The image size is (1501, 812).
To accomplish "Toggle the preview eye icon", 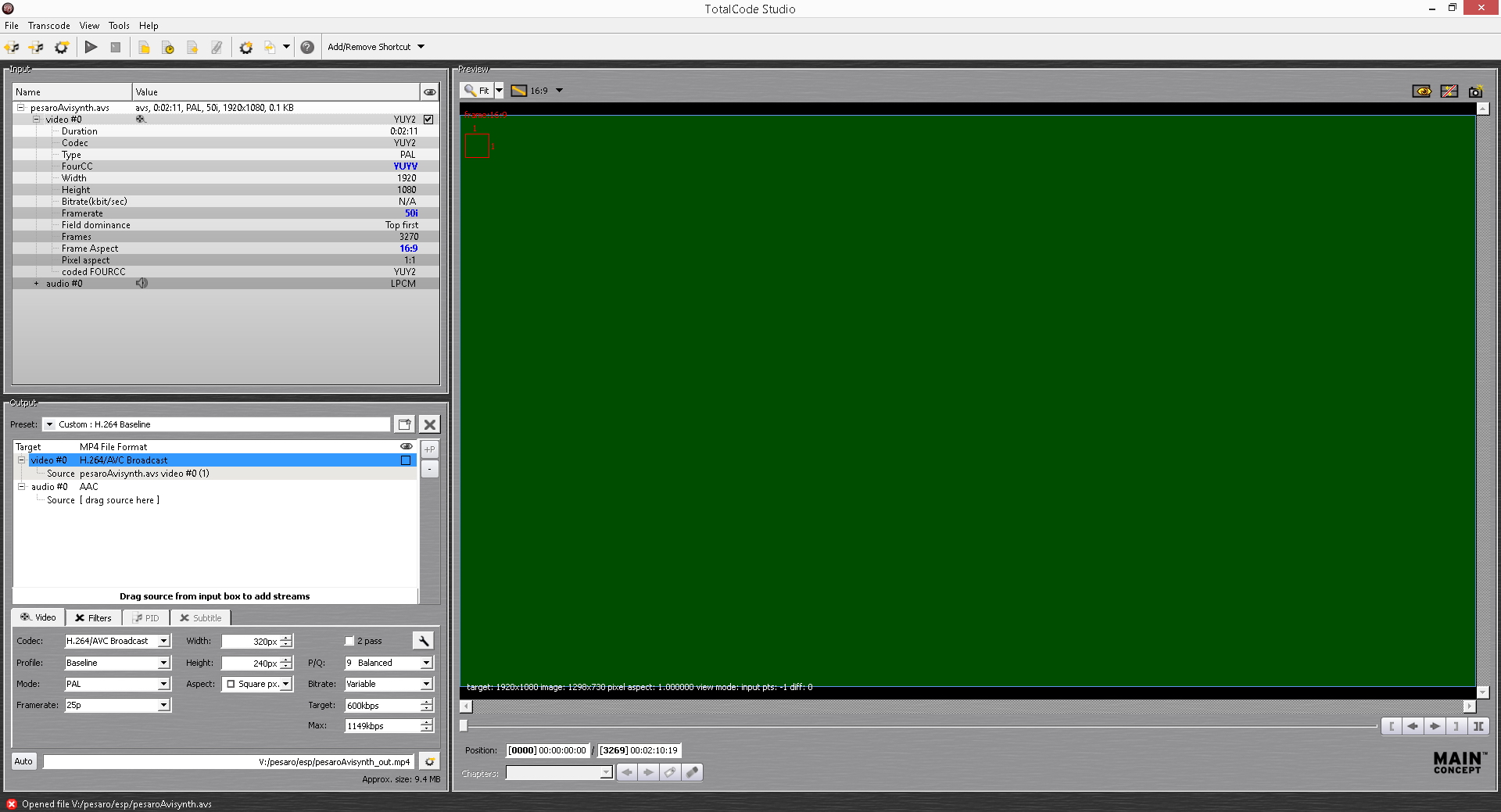I will click(x=1422, y=91).
